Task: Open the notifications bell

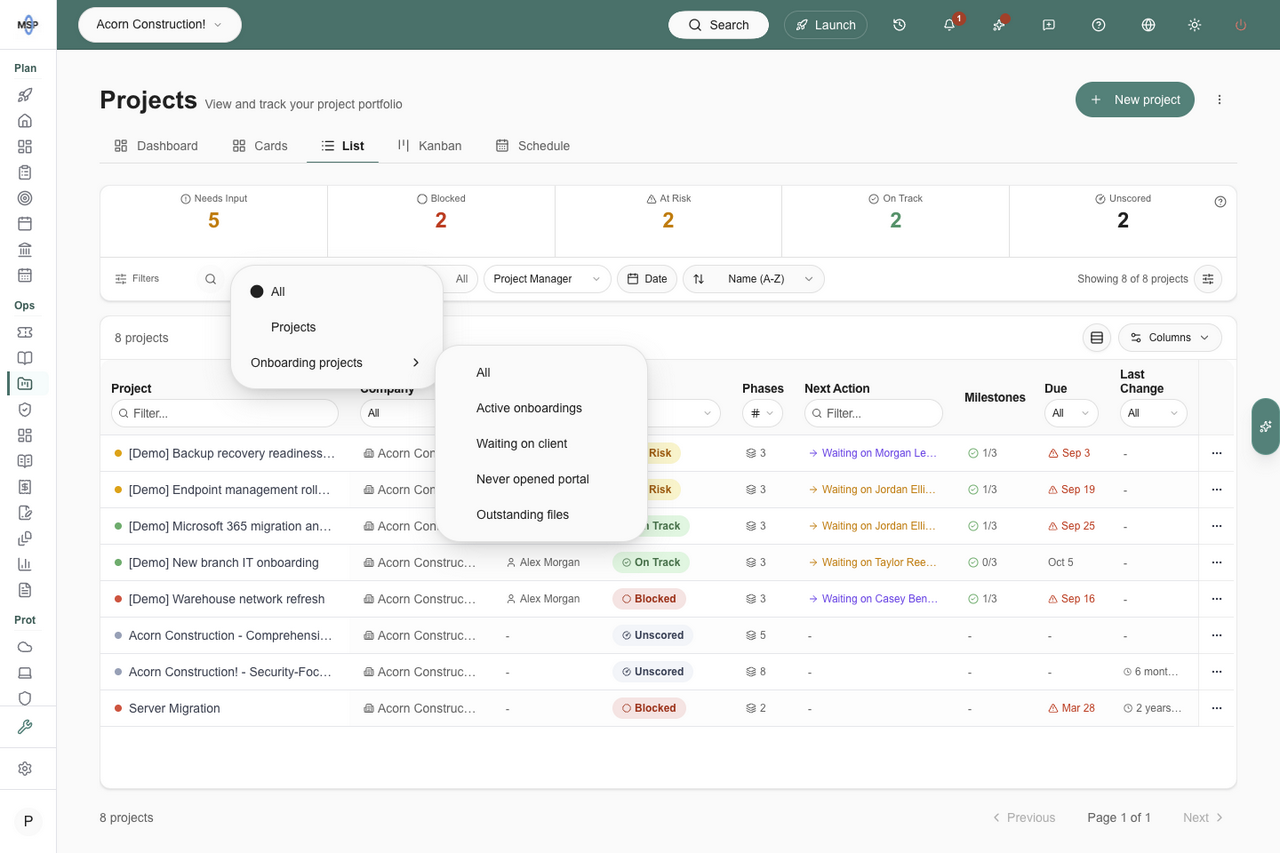Action: tap(949, 25)
